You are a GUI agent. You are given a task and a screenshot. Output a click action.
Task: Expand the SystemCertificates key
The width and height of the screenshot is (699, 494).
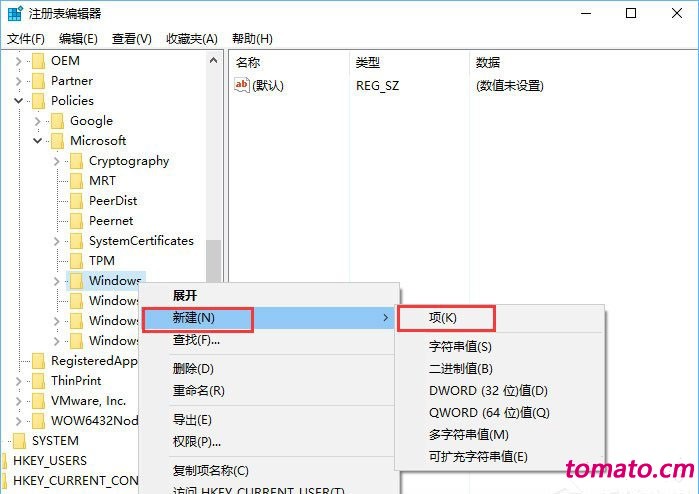(x=56, y=241)
